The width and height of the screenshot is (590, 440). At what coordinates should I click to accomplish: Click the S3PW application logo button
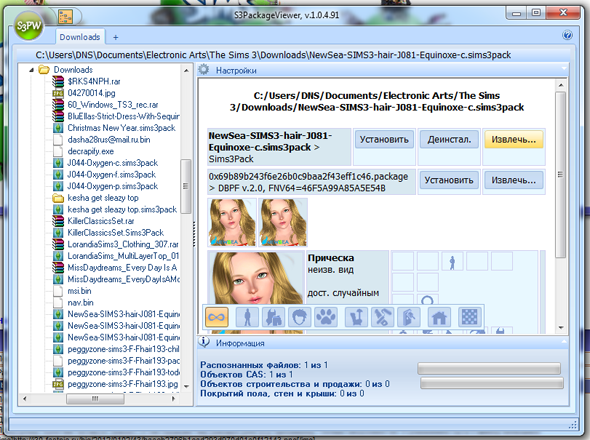[x=29, y=26]
